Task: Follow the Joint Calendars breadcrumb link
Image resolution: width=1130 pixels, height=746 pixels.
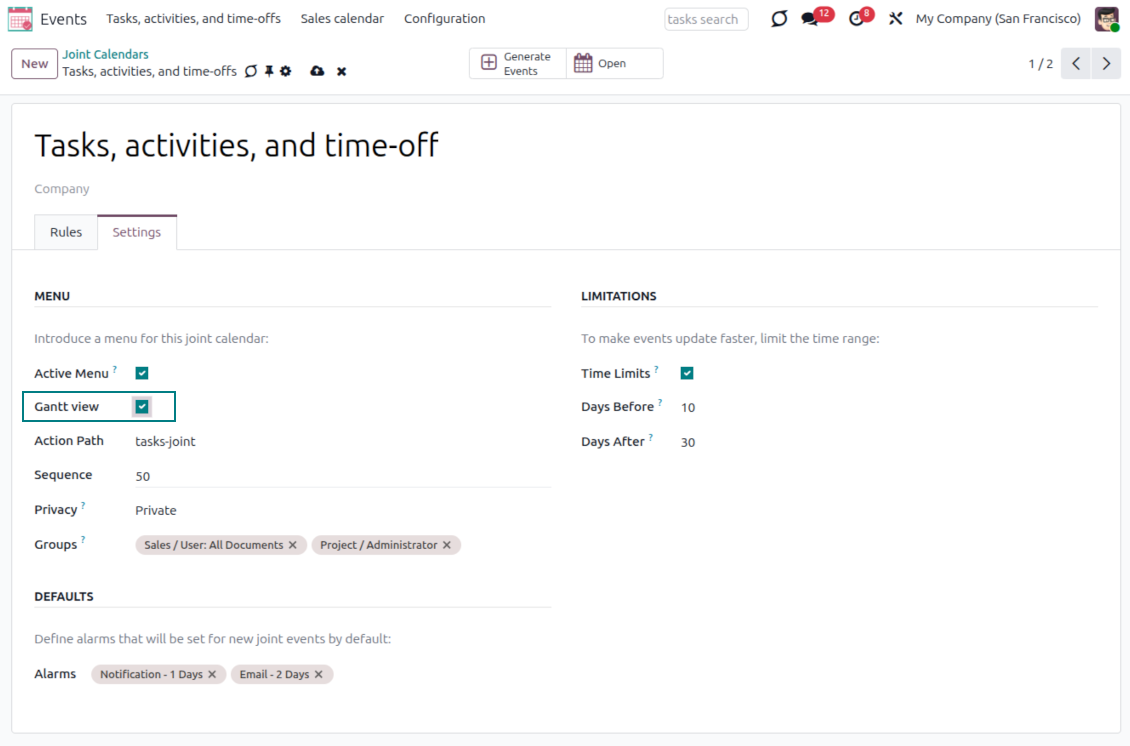Action: click(105, 55)
